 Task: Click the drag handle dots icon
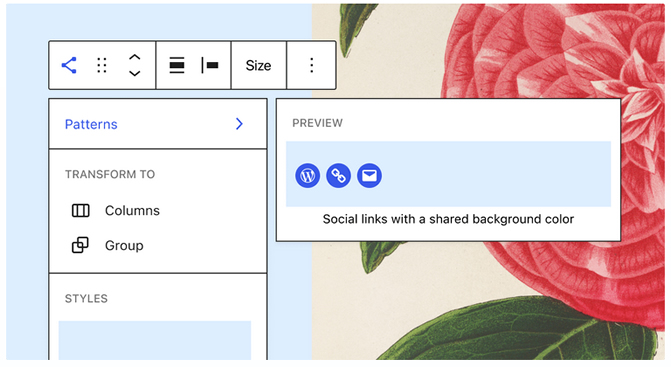(102, 65)
